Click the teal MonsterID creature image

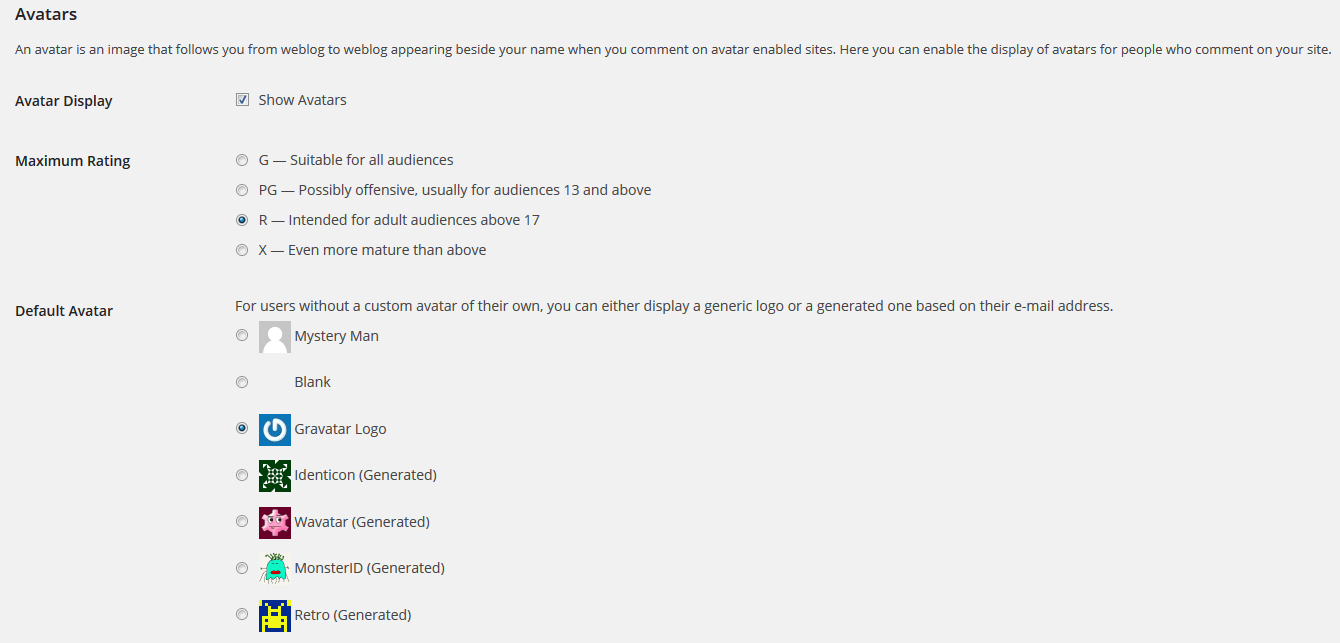[275, 569]
